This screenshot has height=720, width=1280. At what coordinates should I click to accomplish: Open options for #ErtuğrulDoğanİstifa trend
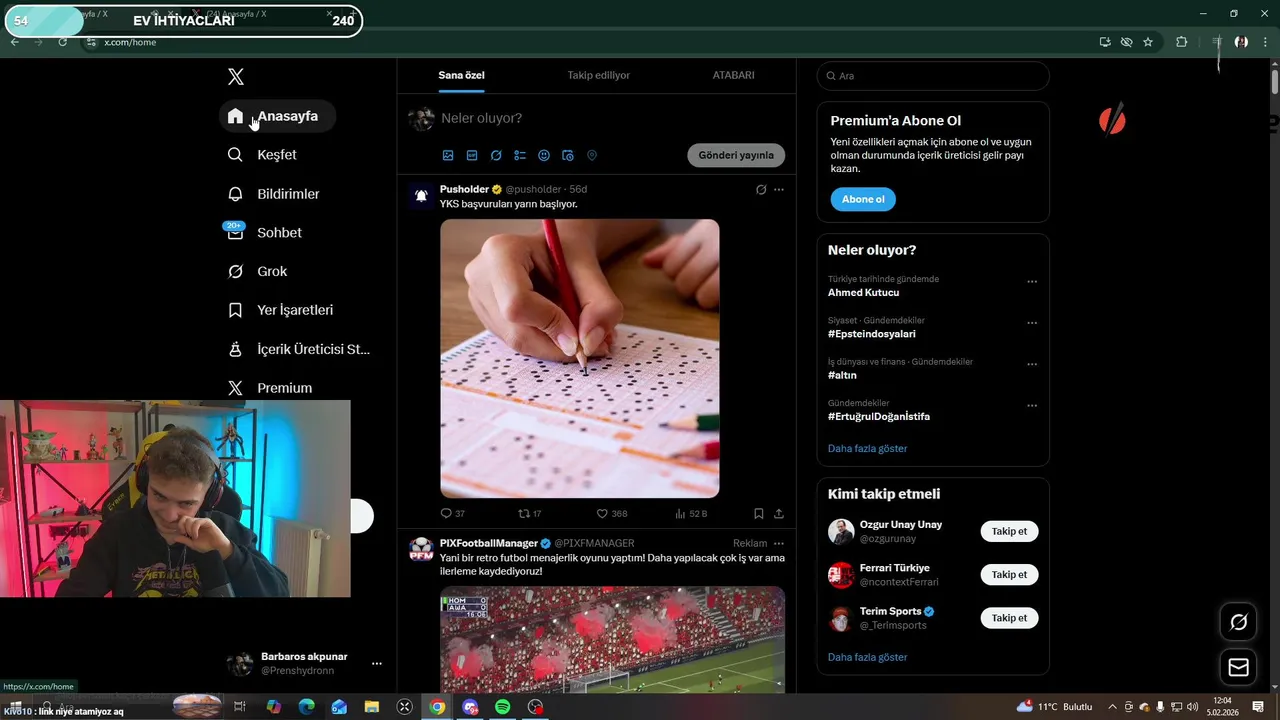pos(1032,406)
